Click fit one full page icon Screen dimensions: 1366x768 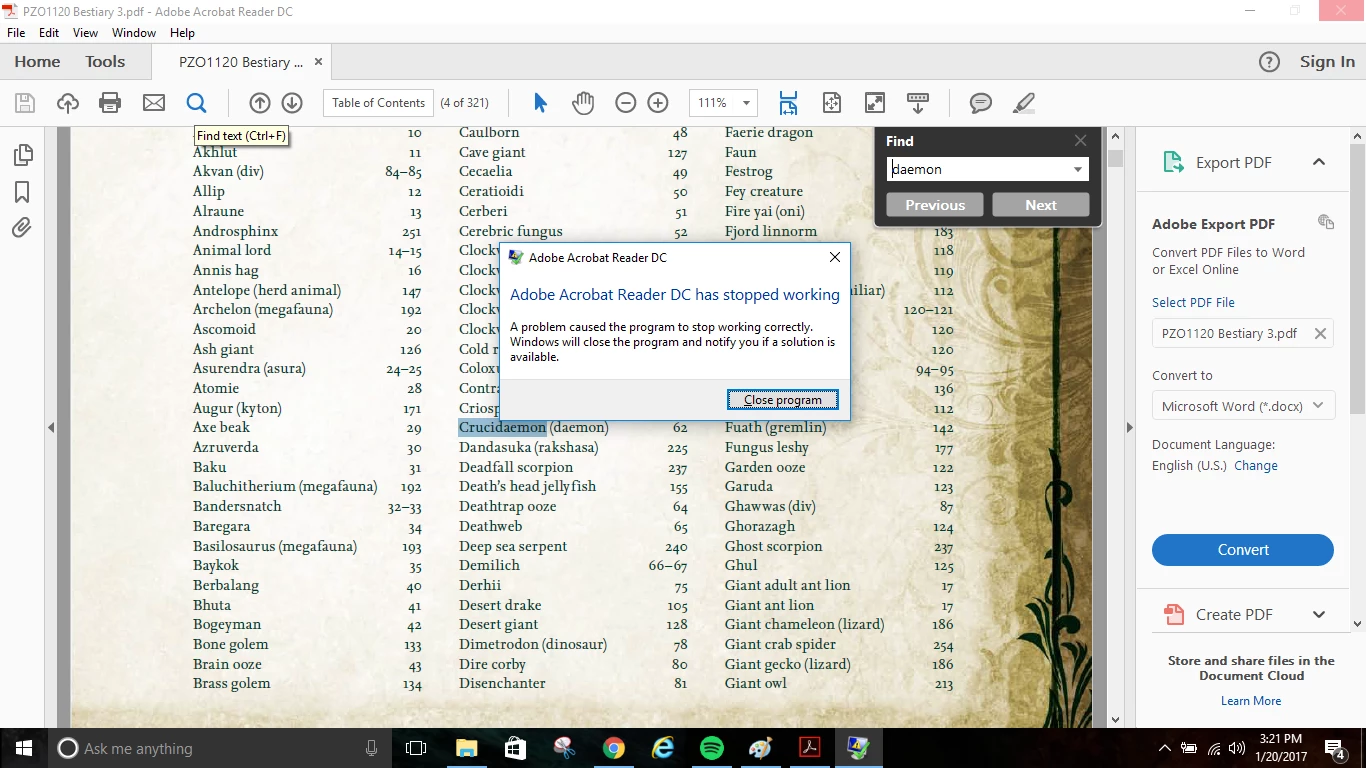(x=832, y=103)
